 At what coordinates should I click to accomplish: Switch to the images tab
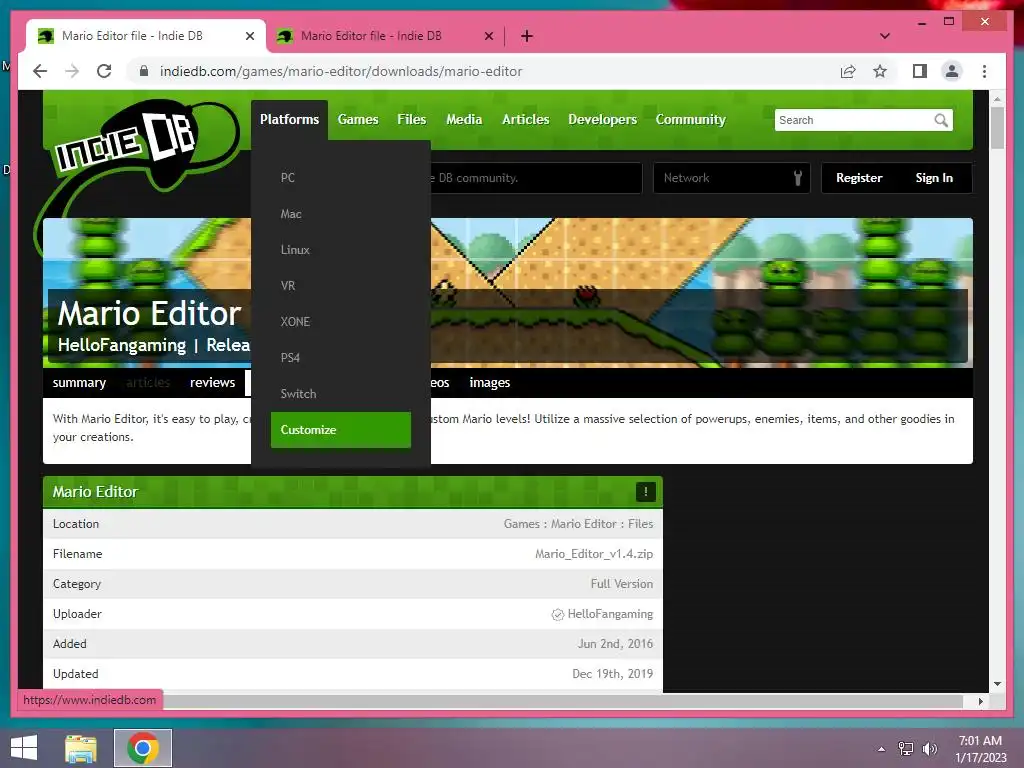tap(490, 383)
